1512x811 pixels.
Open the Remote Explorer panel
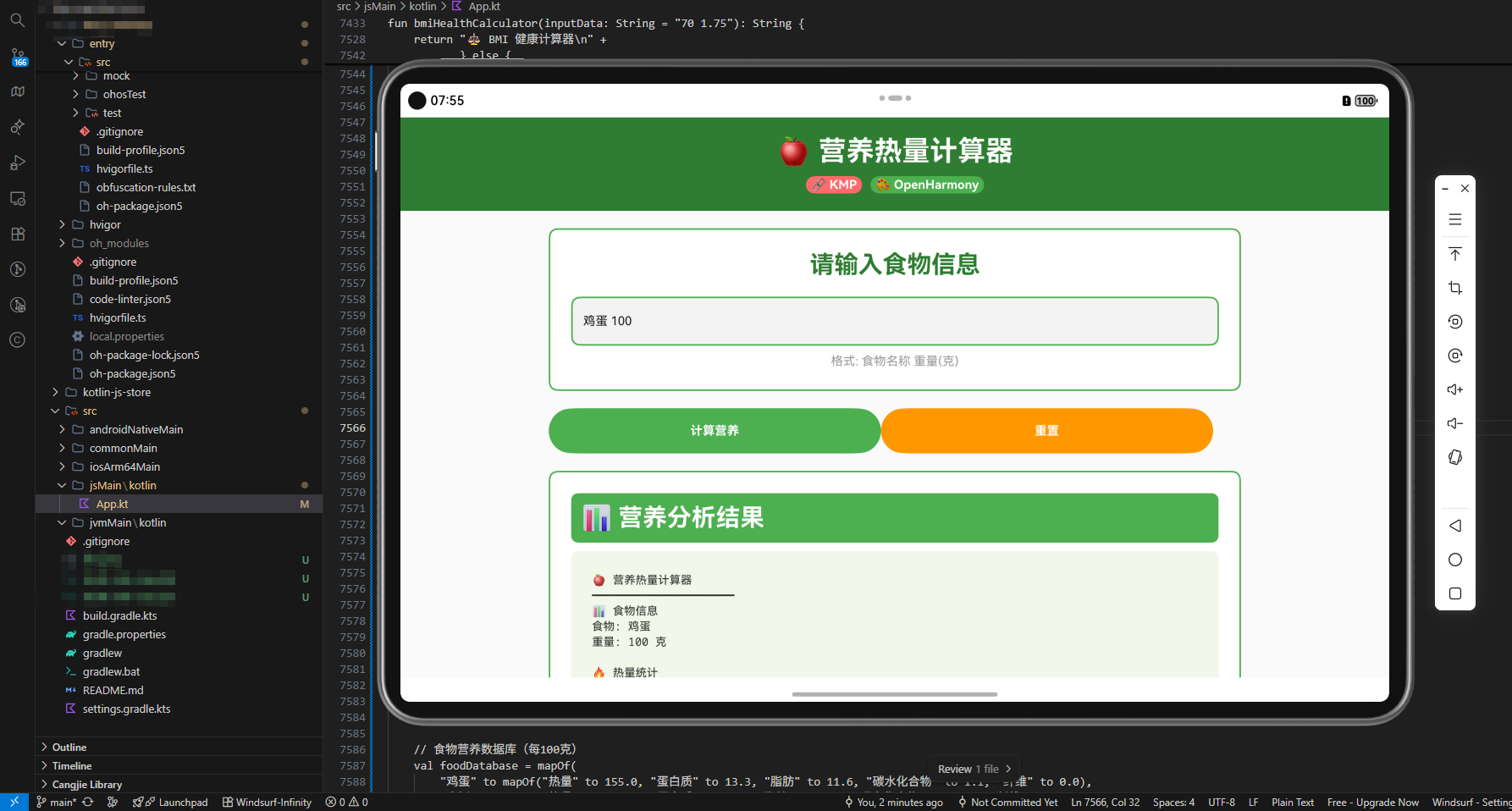tap(18, 198)
